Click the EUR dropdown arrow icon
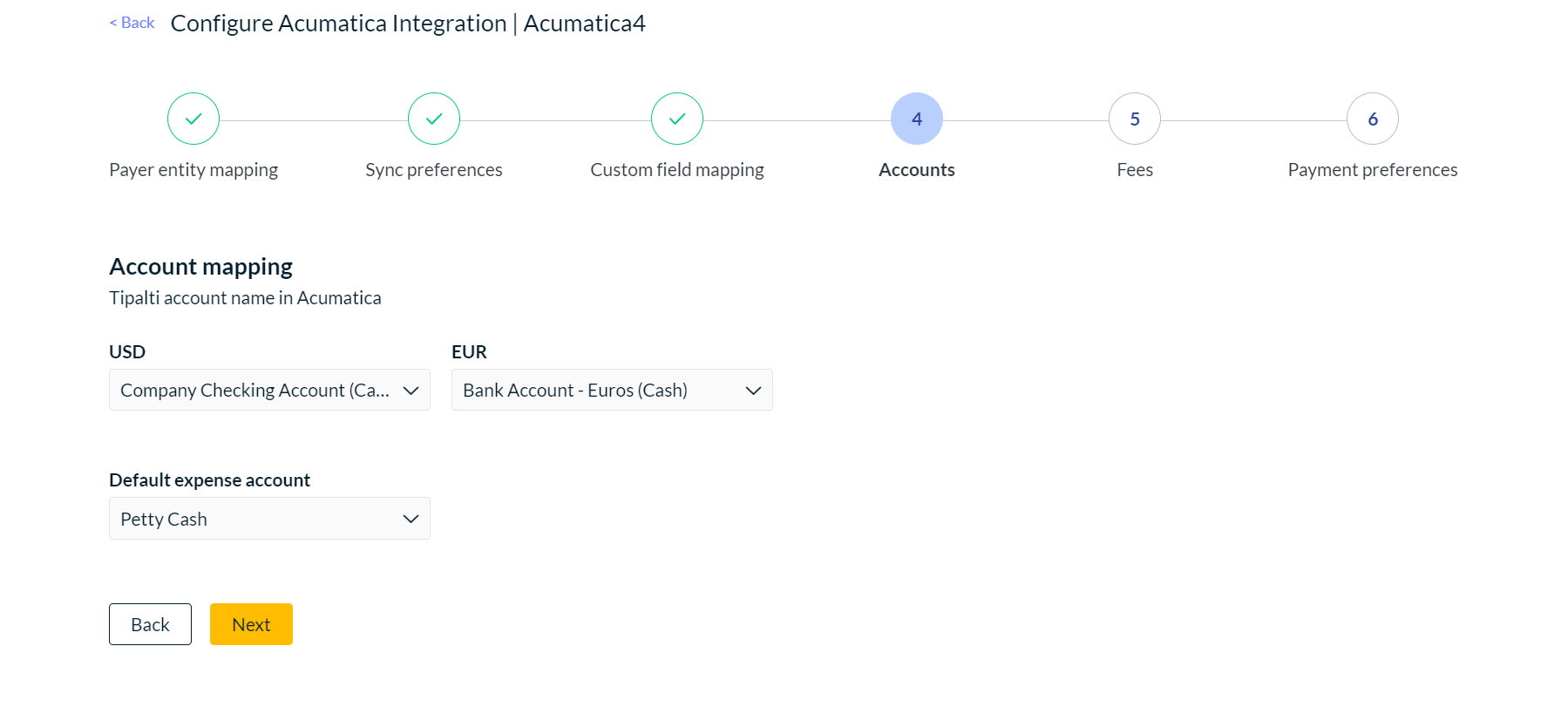1568x714 pixels. [x=753, y=390]
